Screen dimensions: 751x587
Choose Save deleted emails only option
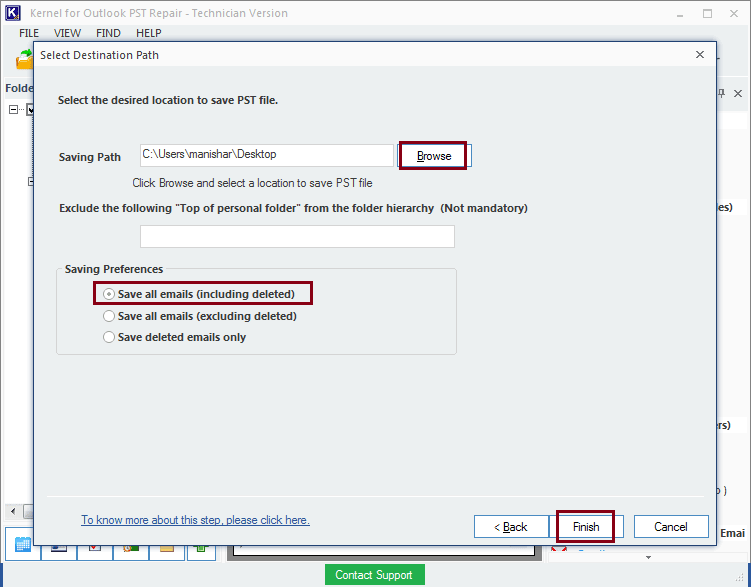175,337
